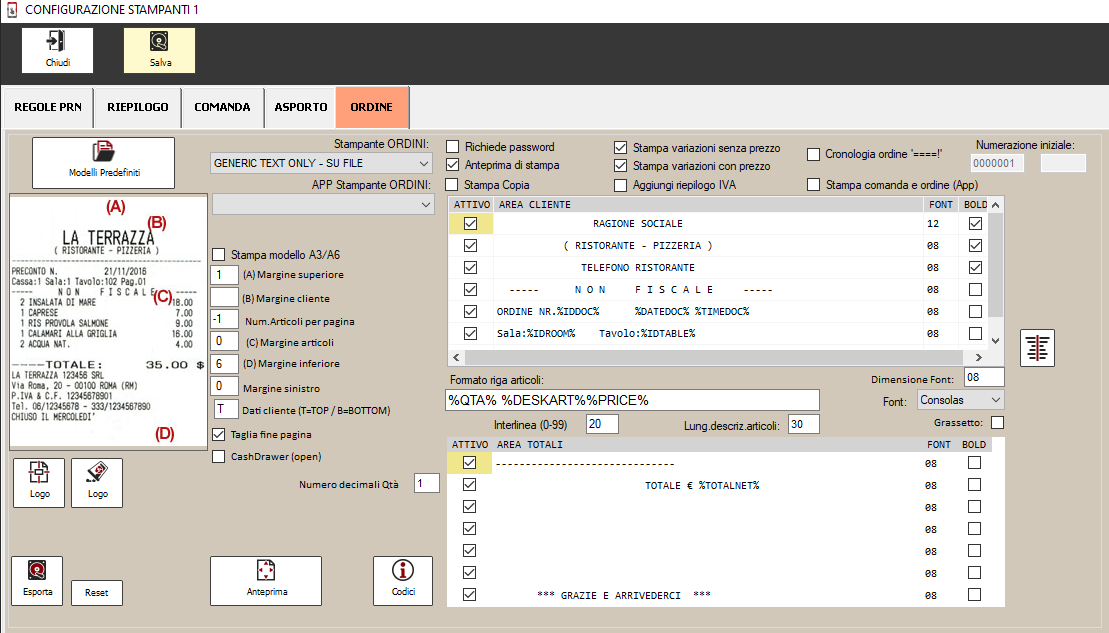Open Modelli Predefiniti templates folder

pyautogui.click(x=104, y=162)
